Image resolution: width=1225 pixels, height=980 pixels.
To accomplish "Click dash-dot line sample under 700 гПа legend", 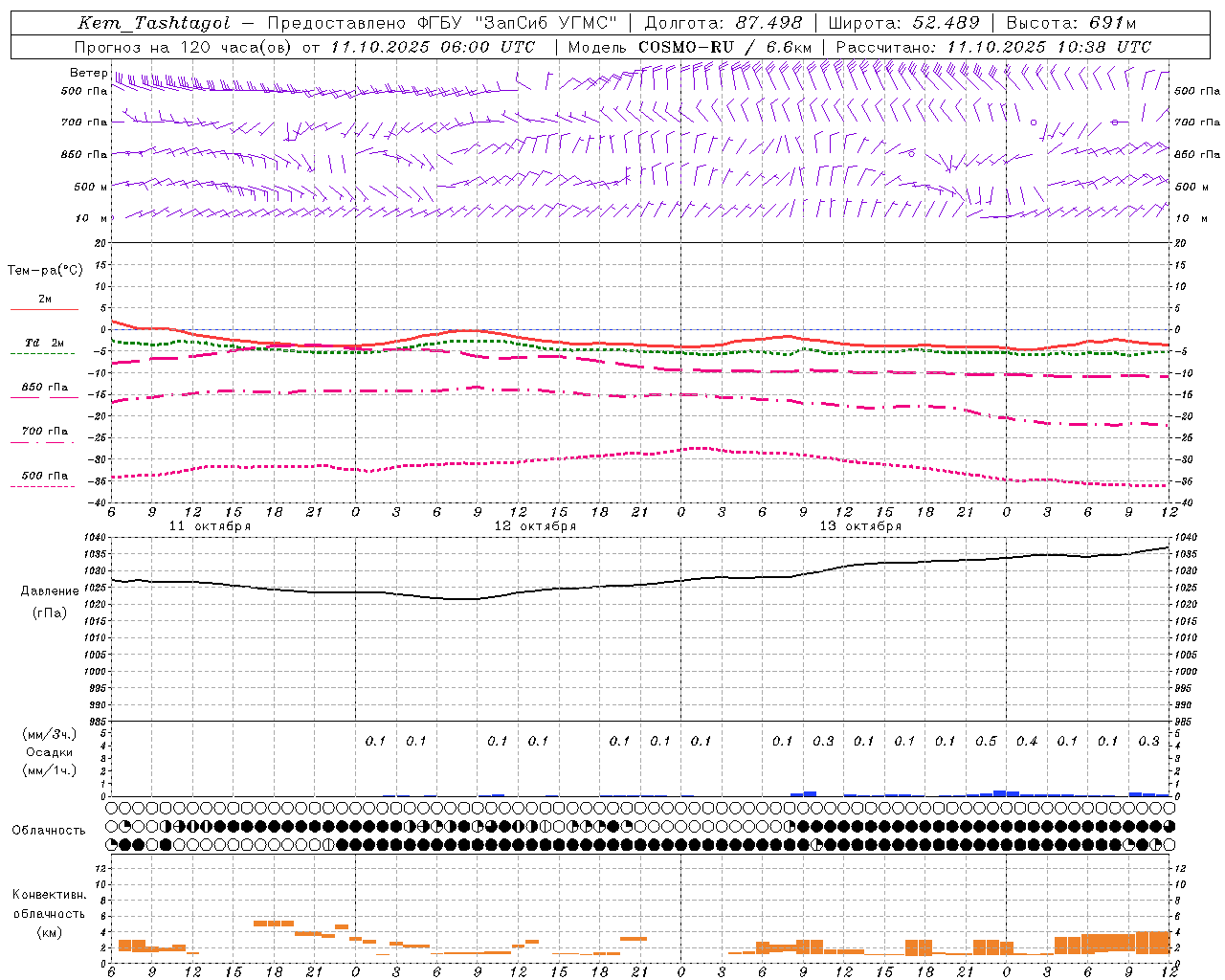I will (42, 442).
